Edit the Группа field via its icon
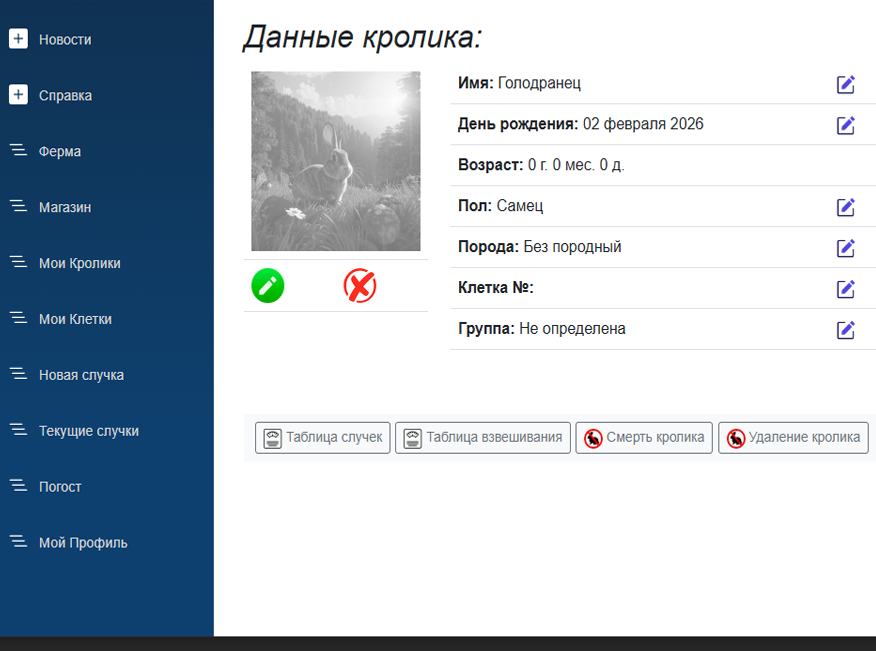Image resolution: width=876 pixels, height=651 pixels. (845, 330)
